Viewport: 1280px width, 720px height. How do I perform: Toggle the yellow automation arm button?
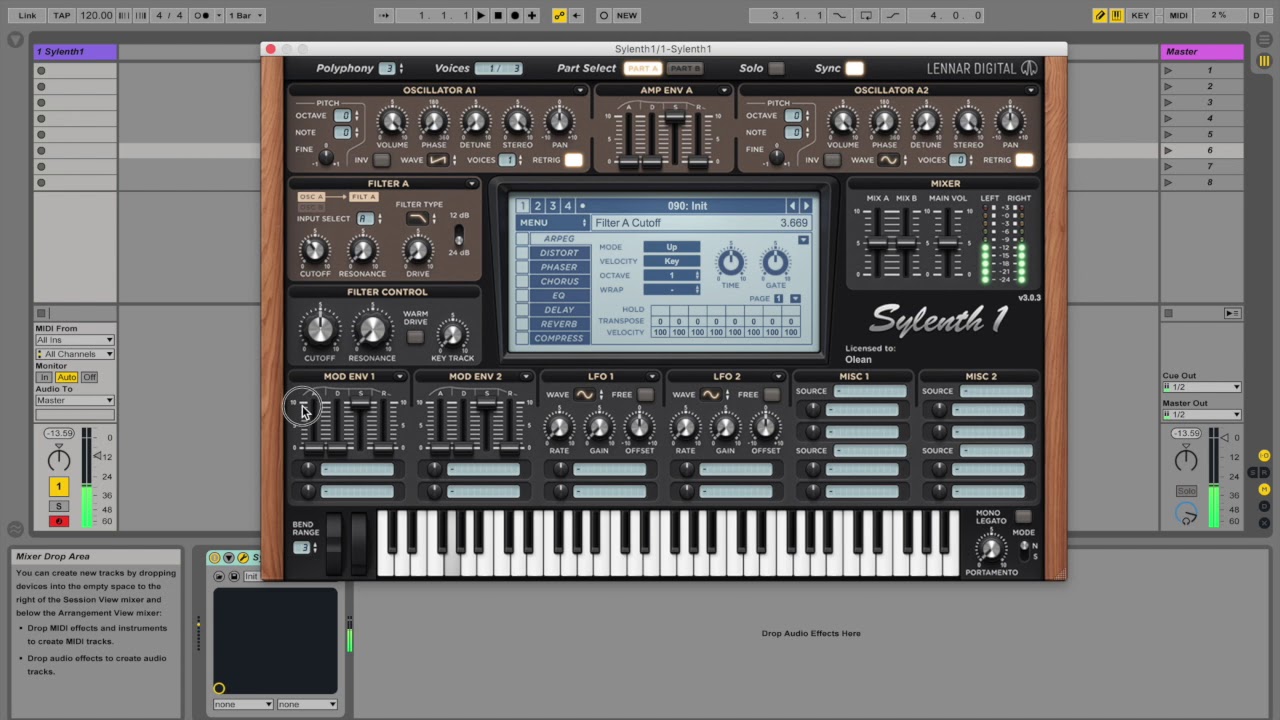[559, 15]
